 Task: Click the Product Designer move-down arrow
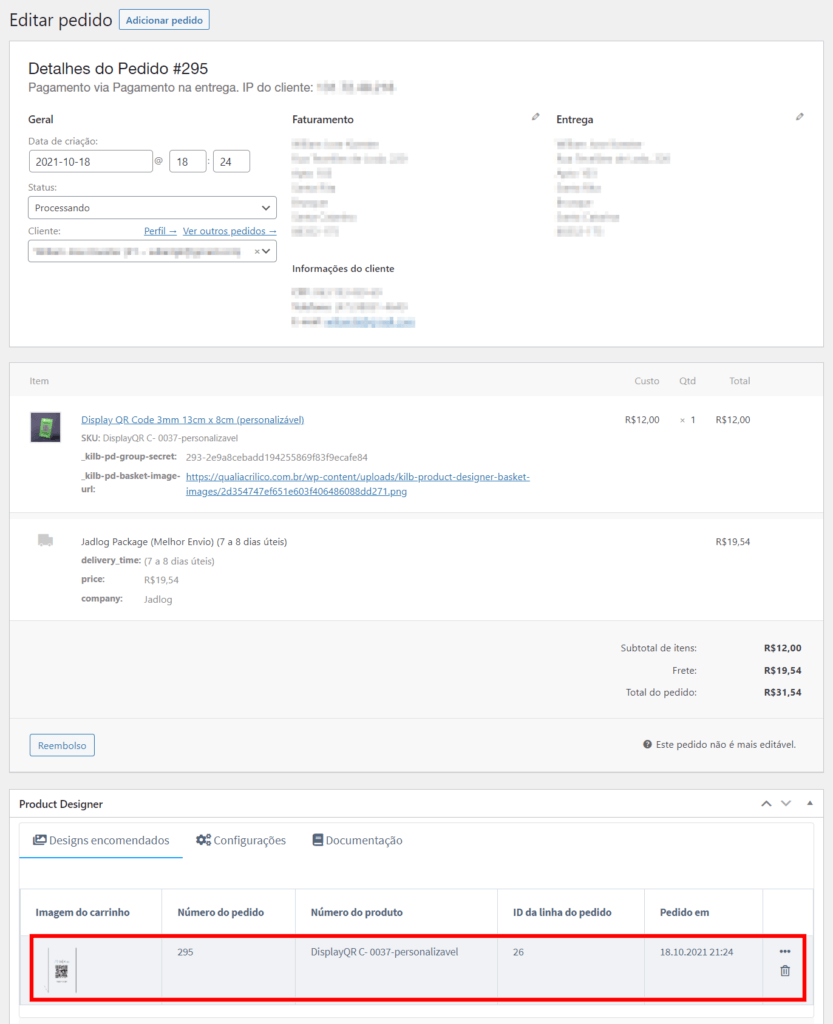786,804
